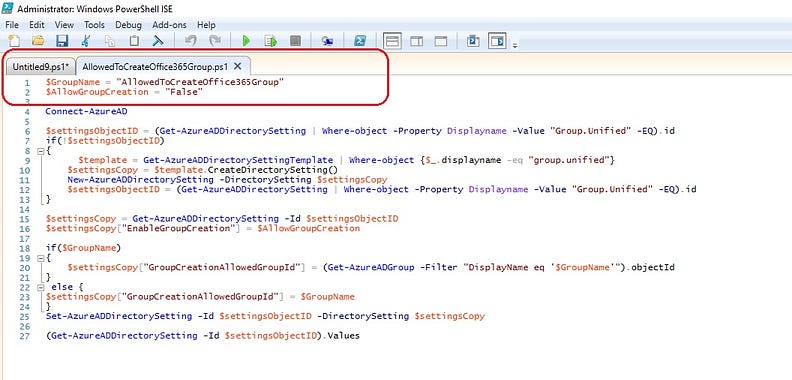The image size is (792, 380).
Task: Show script pane on right layout icon
Action: (417, 41)
